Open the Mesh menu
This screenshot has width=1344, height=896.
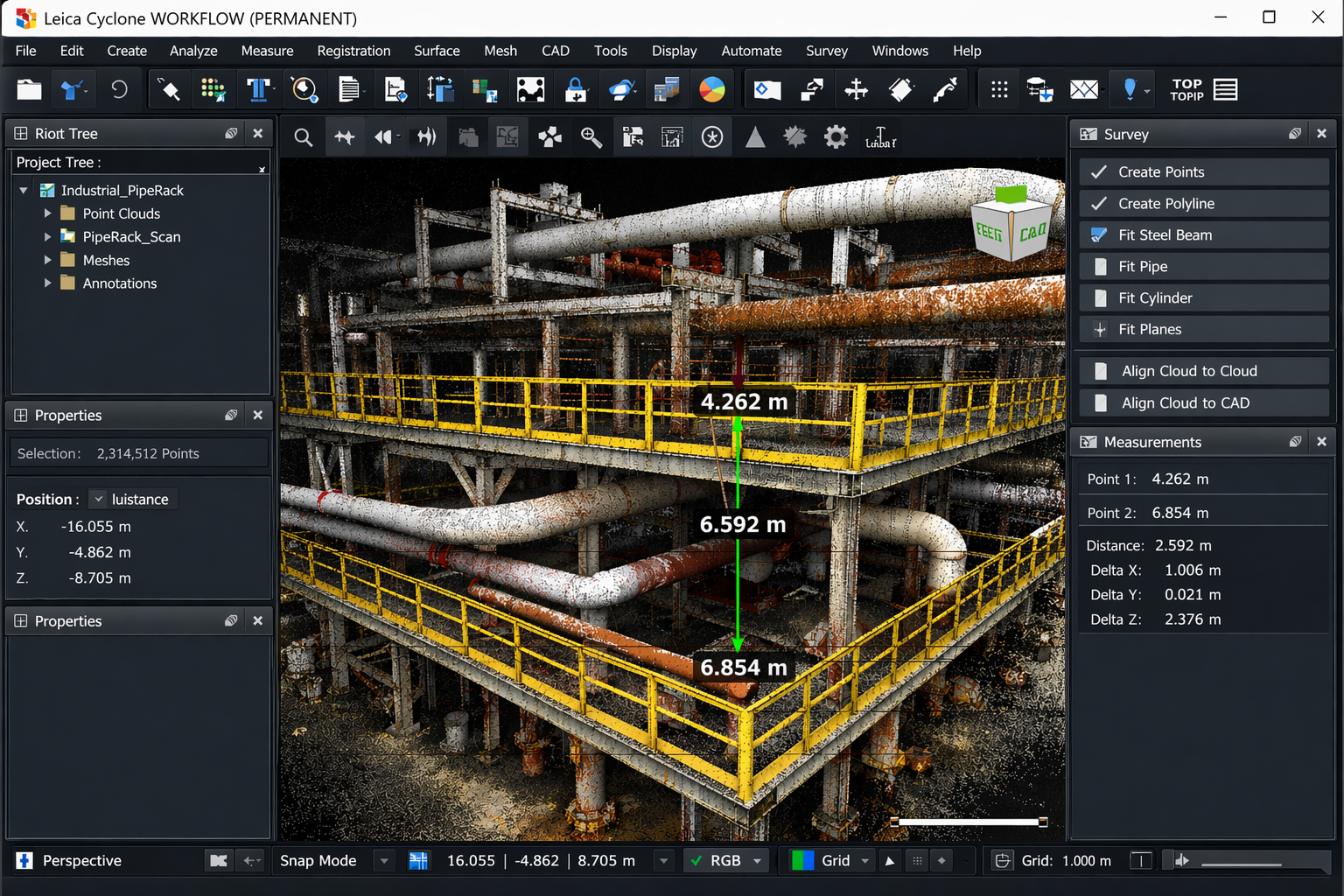tap(500, 51)
